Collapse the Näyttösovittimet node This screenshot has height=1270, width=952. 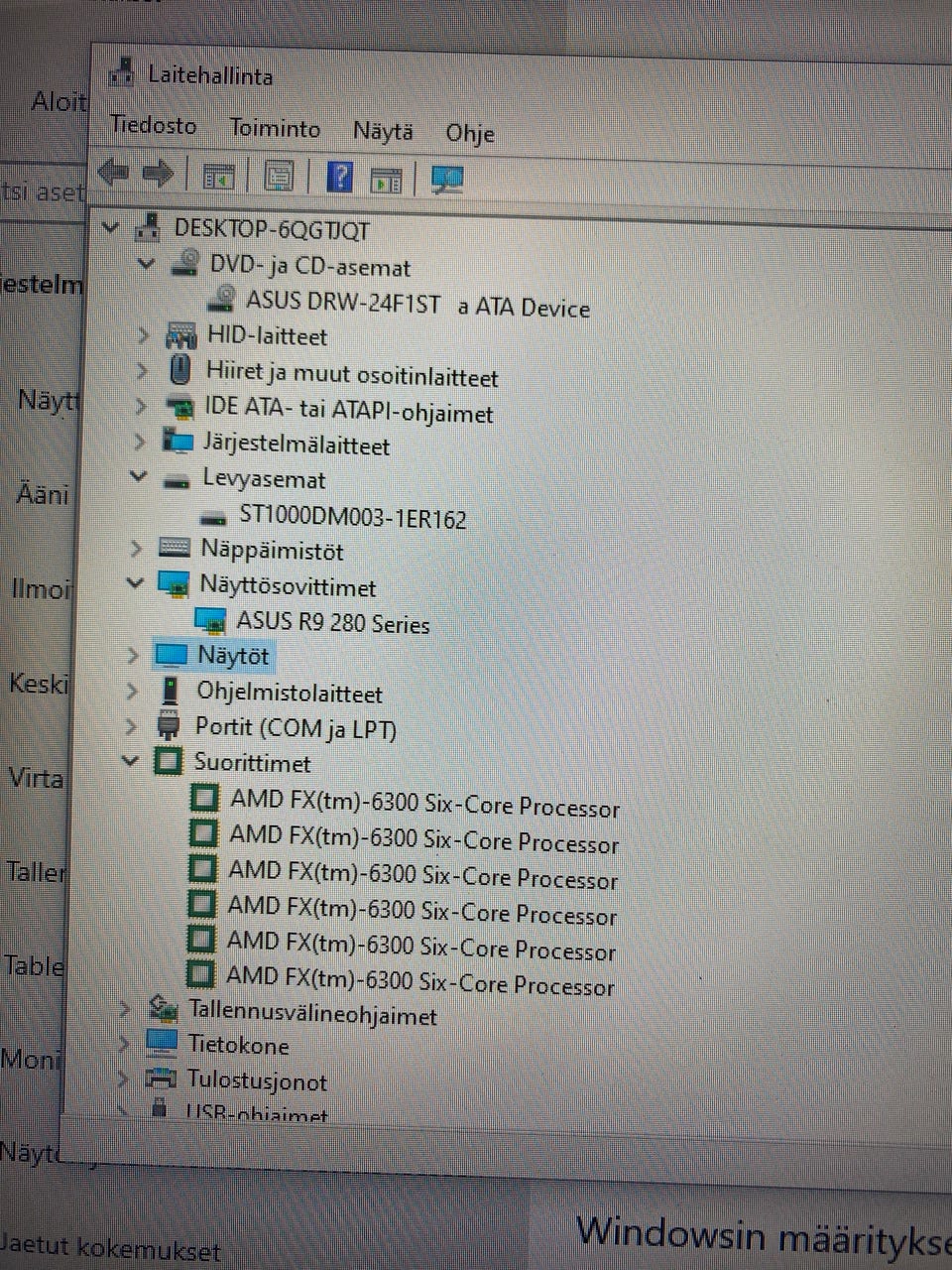coord(135,582)
